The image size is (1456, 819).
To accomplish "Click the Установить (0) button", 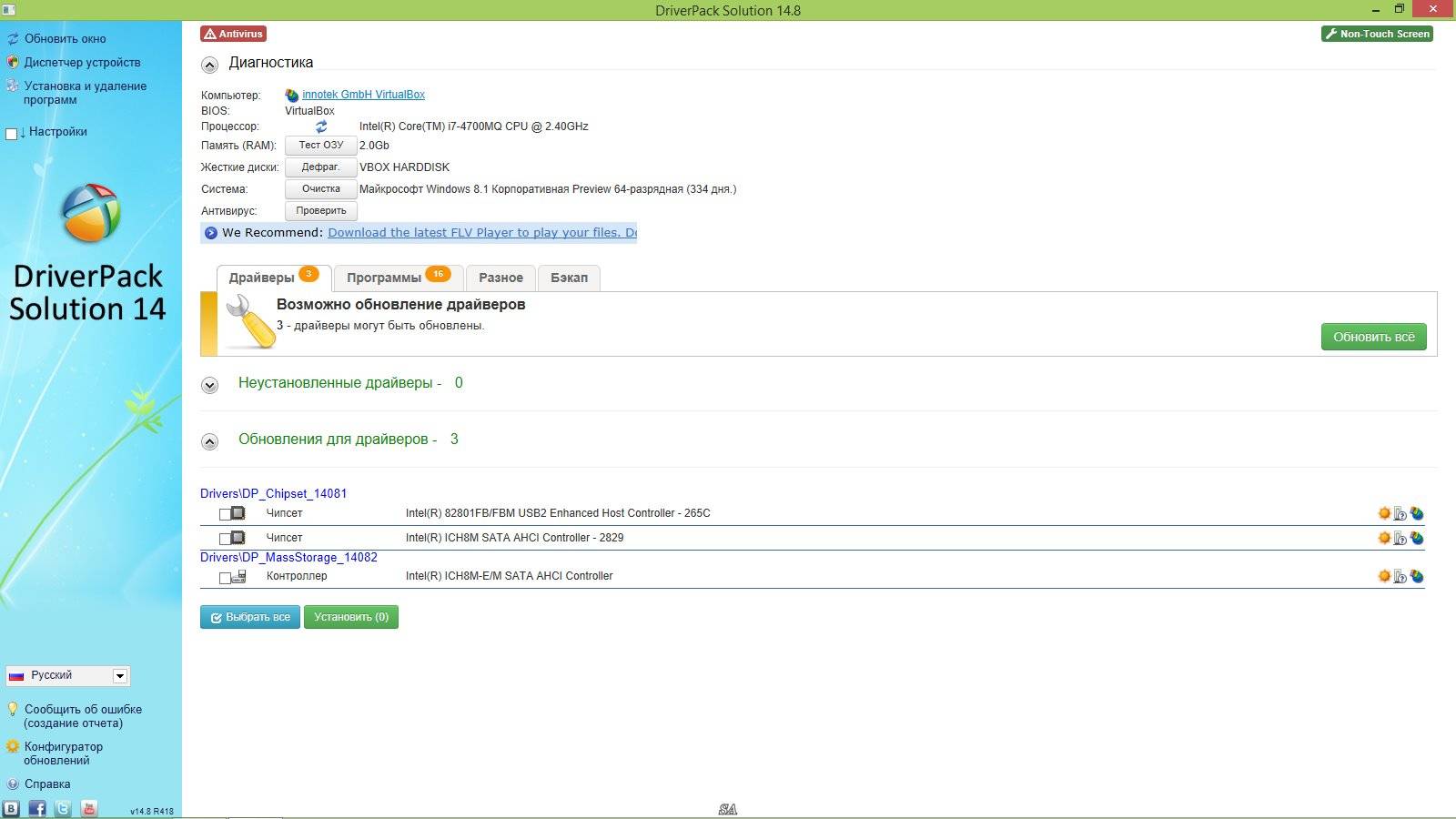I will click(x=351, y=617).
